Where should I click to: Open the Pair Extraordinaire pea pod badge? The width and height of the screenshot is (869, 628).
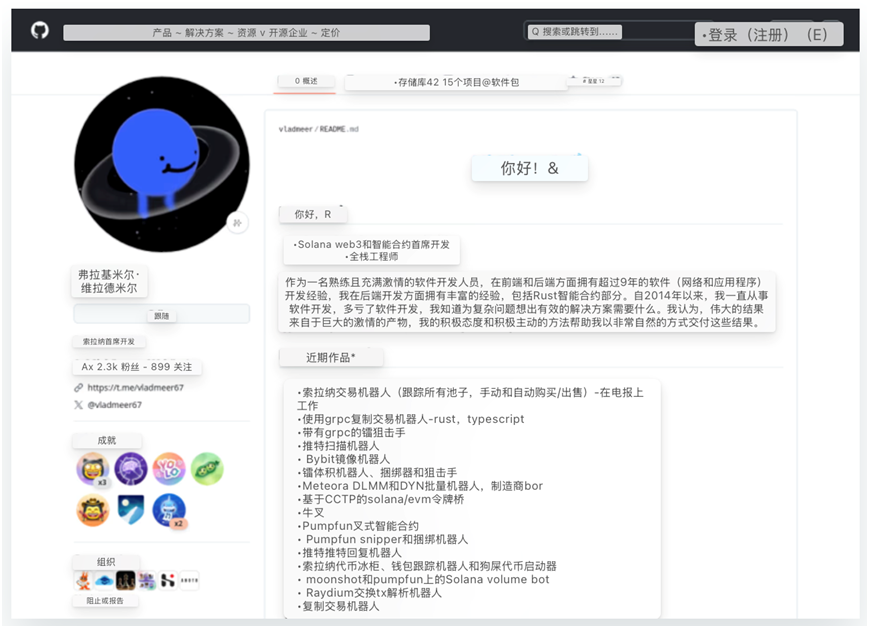point(207,469)
